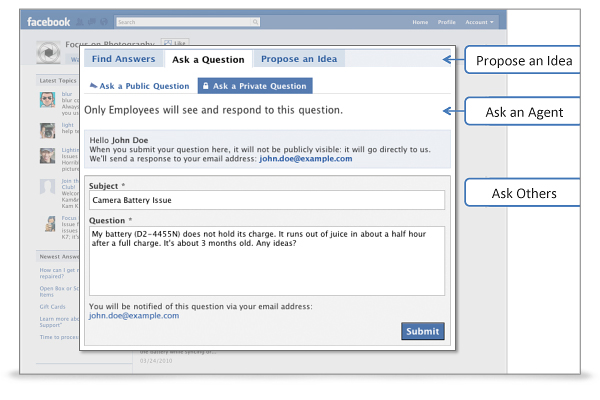600x400 pixels.
Task: Click the Facebook friend requests icon
Action: click(x=79, y=20)
